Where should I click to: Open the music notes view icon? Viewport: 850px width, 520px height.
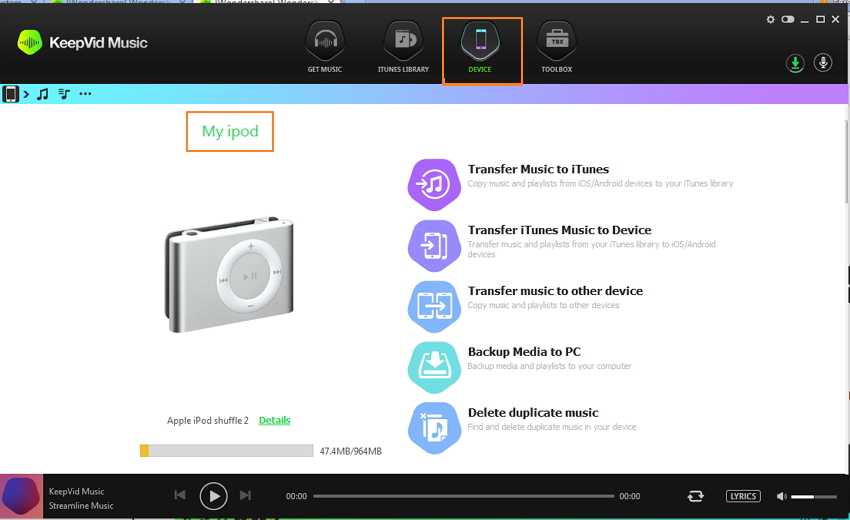[x=42, y=94]
